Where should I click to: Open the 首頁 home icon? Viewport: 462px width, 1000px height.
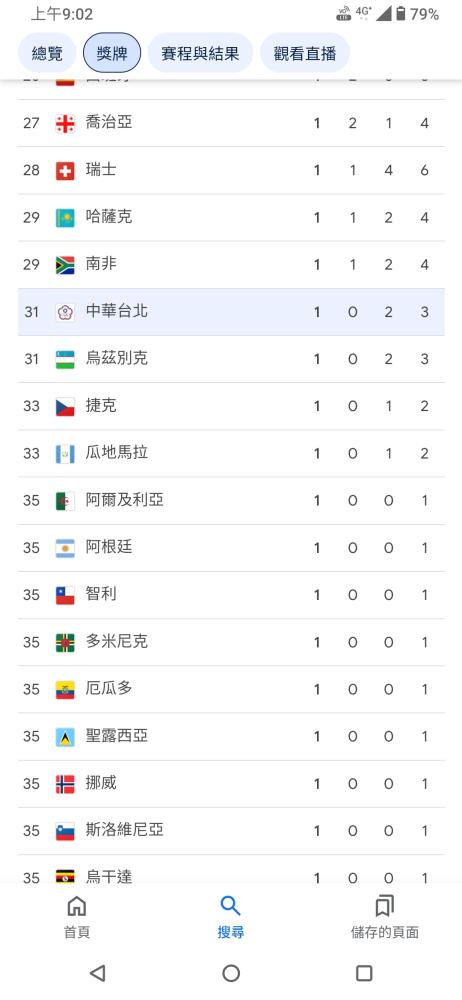77,906
